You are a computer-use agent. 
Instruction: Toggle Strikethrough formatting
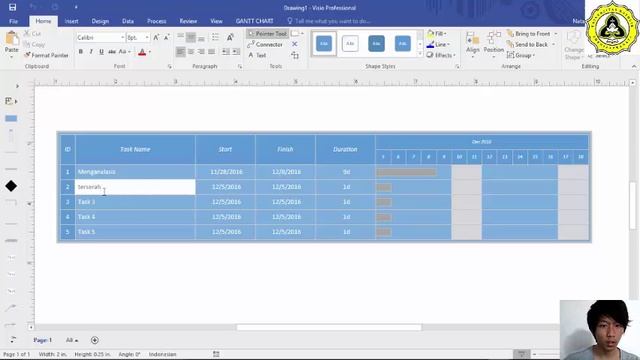pos(112,52)
